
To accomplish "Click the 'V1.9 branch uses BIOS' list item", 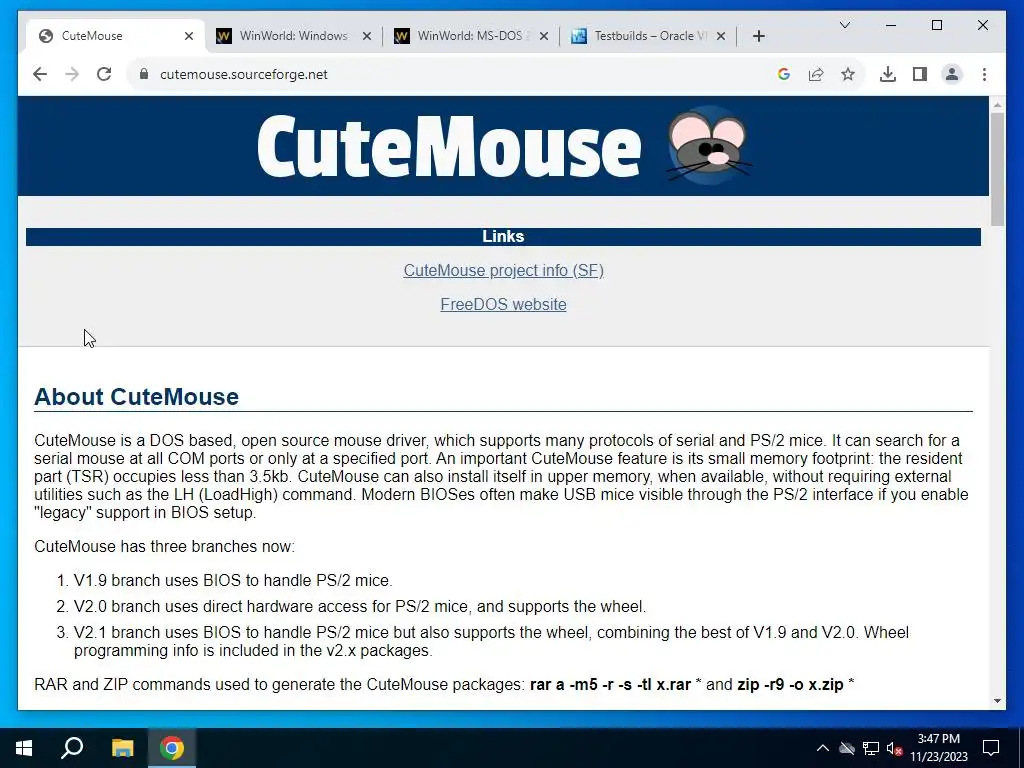I will tap(233, 581).
